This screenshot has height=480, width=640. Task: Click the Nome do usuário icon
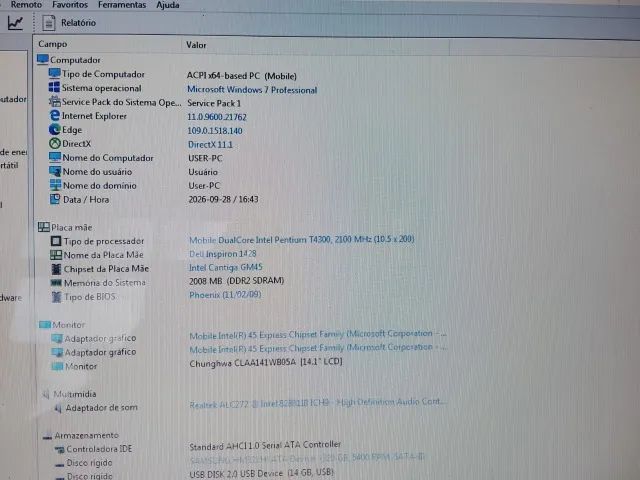(55, 171)
